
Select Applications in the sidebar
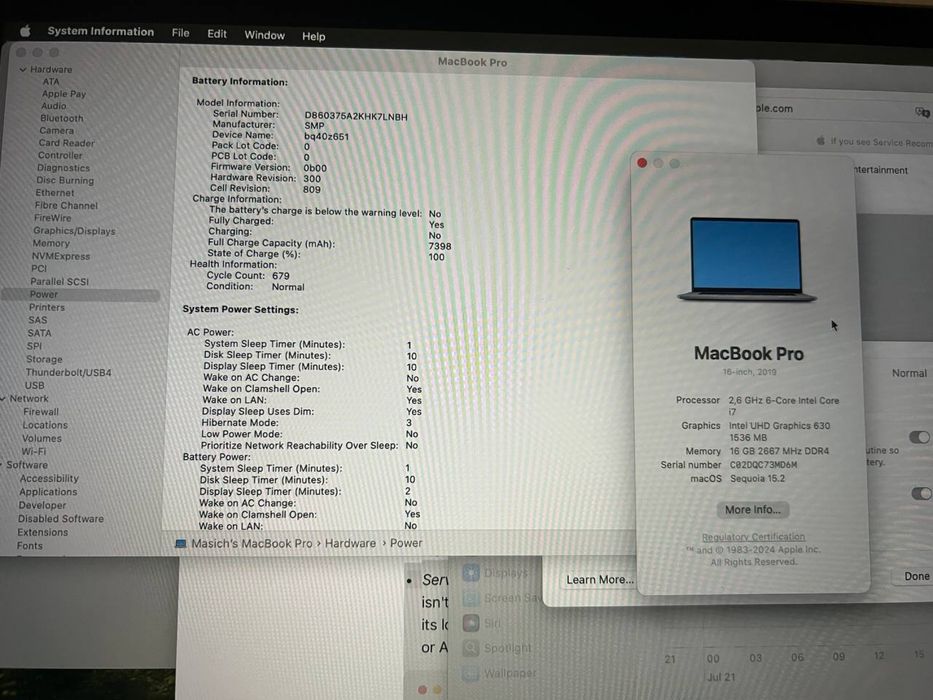[x=48, y=492]
